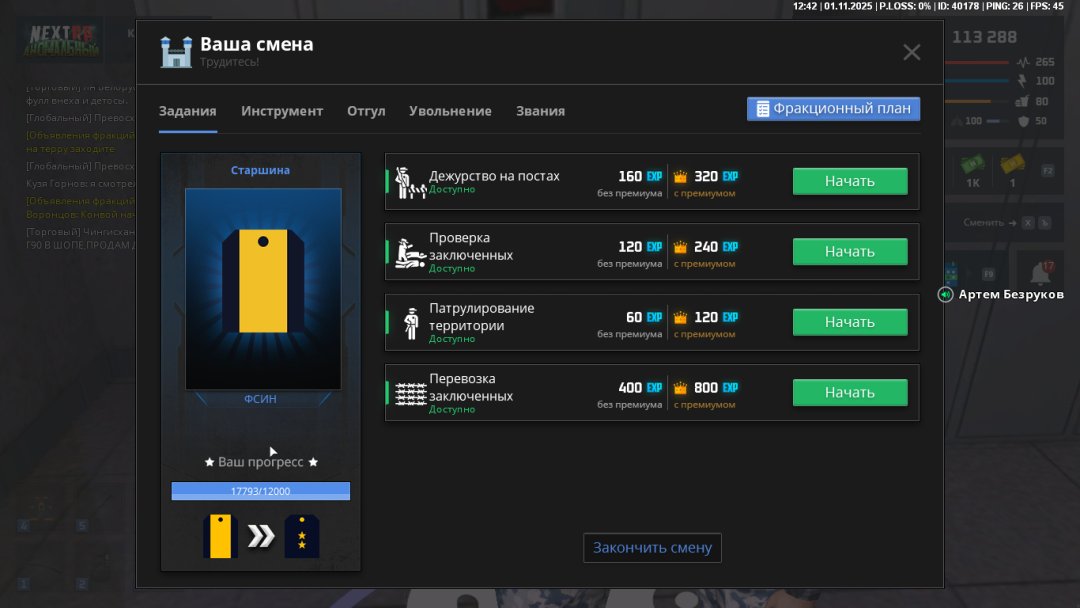Click the double chevron rank-up arrow
Screen dimensions: 1080x608
point(261,537)
